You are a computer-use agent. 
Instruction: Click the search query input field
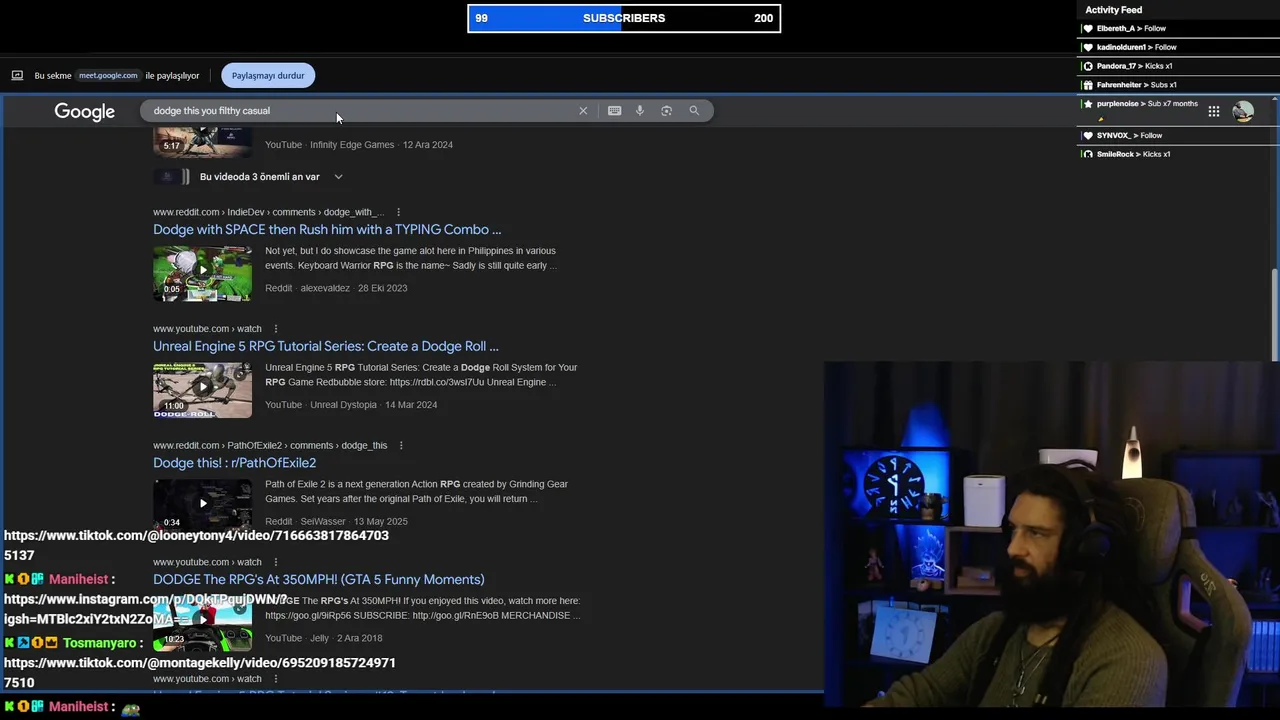click(x=360, y=111)
